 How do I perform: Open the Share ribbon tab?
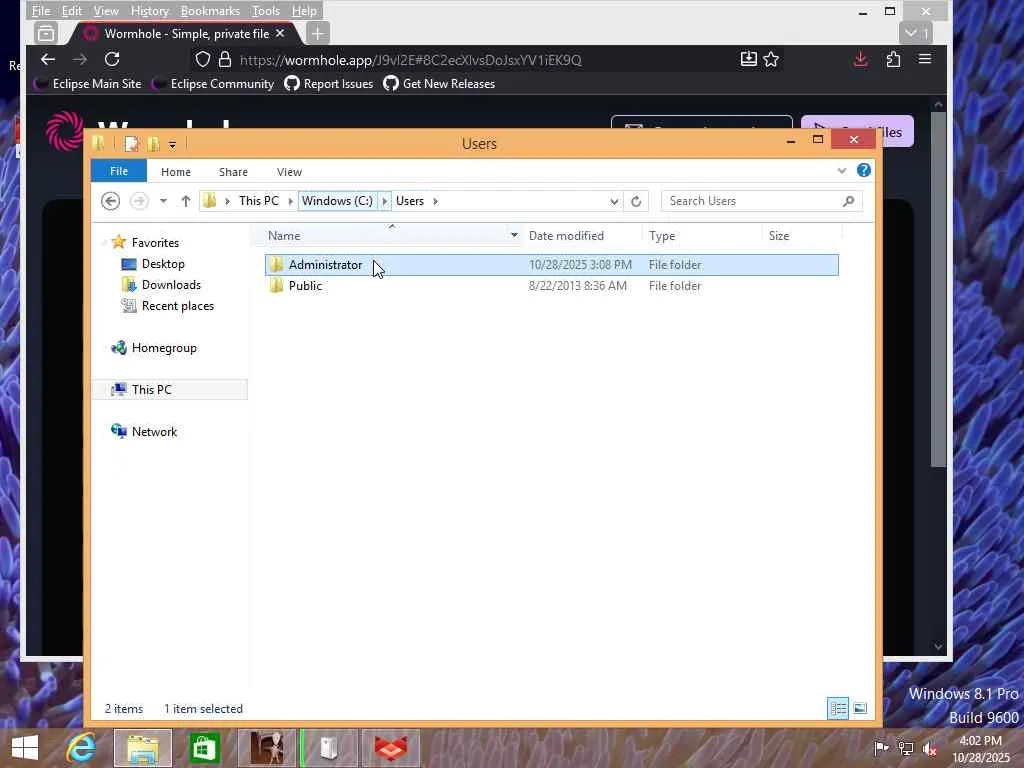tap(233, 172)
